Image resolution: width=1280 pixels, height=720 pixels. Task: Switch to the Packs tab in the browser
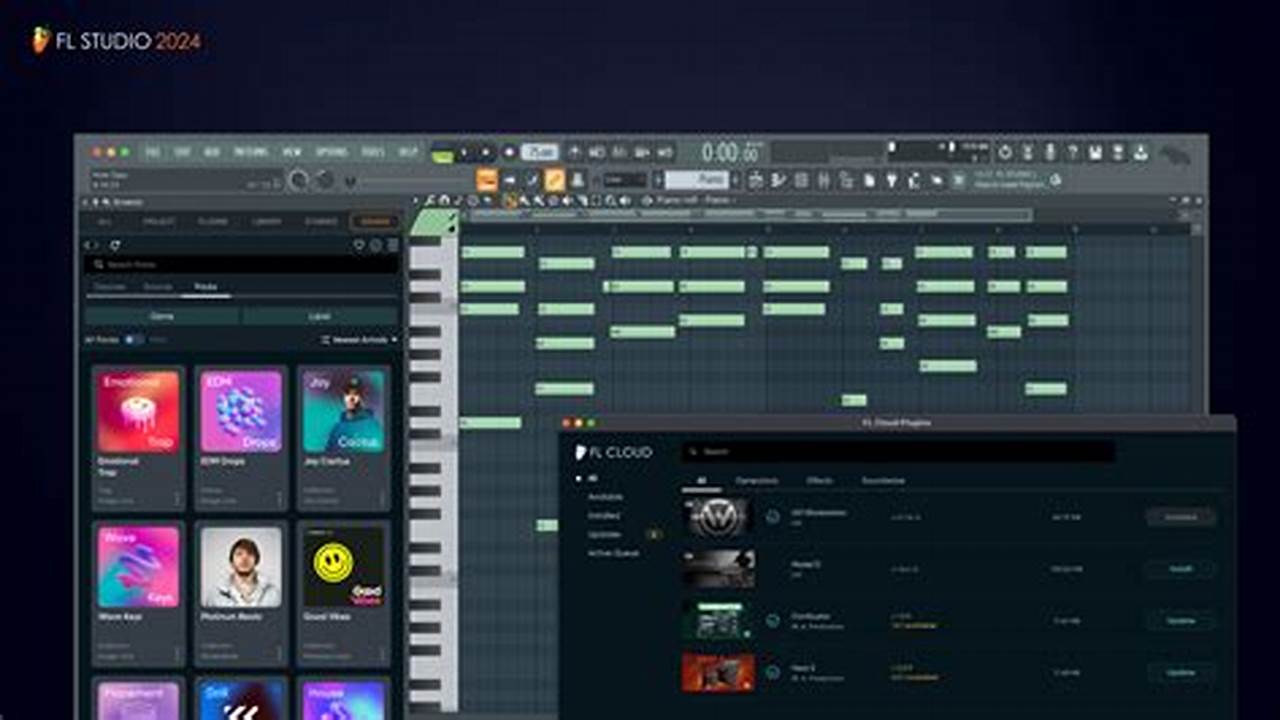206,286
